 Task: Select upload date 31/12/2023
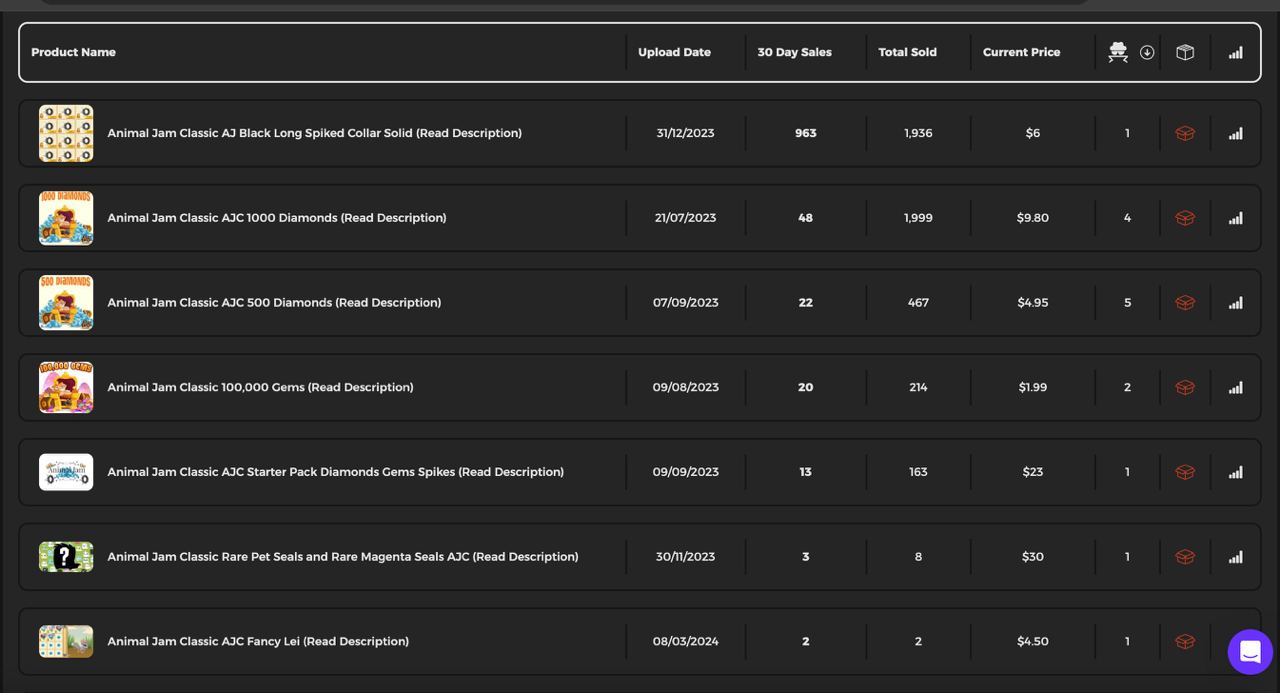pyautogui.click(x=686, y=133)
